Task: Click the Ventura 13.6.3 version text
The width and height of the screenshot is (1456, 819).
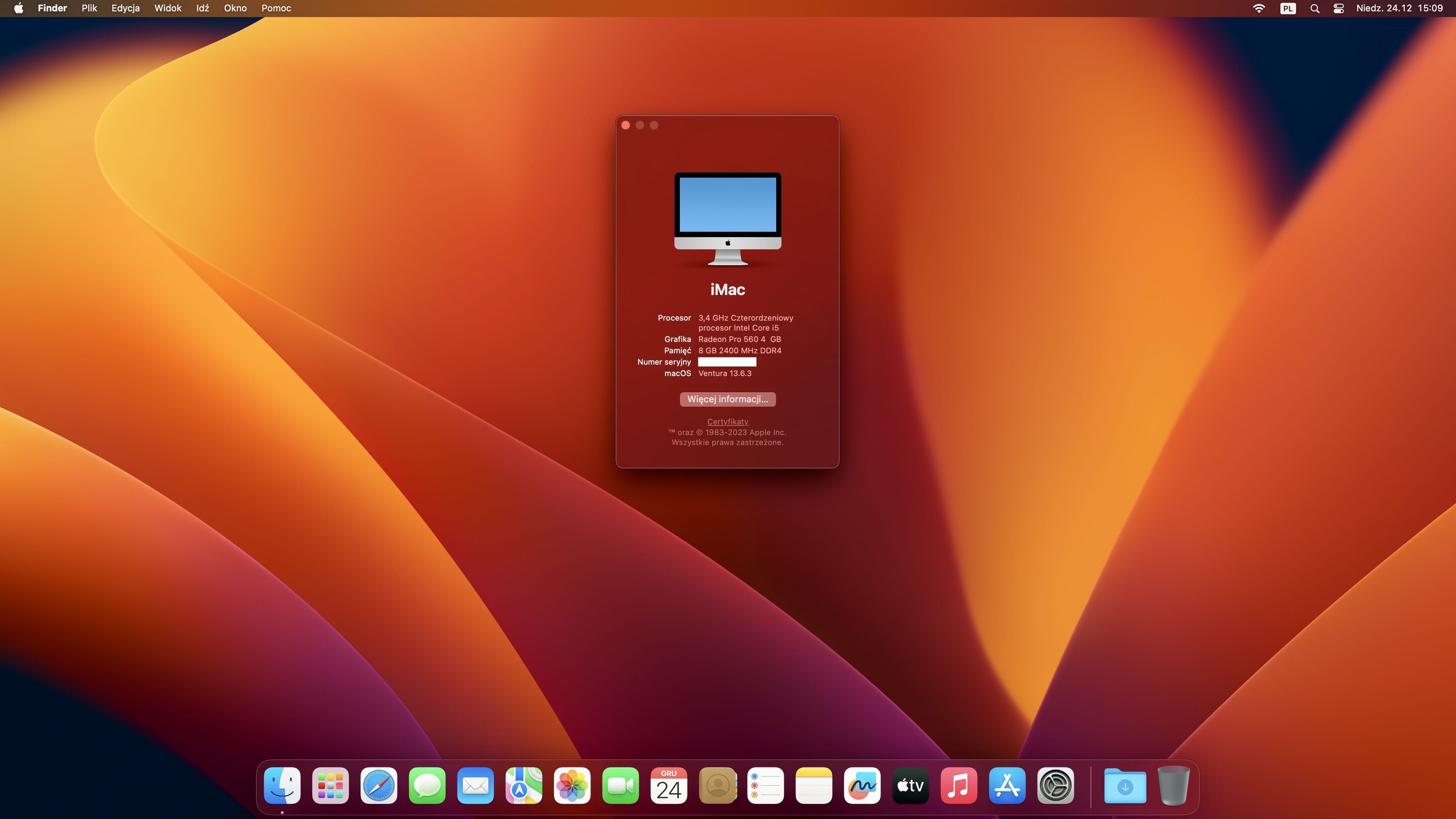Action: (724, 373)
